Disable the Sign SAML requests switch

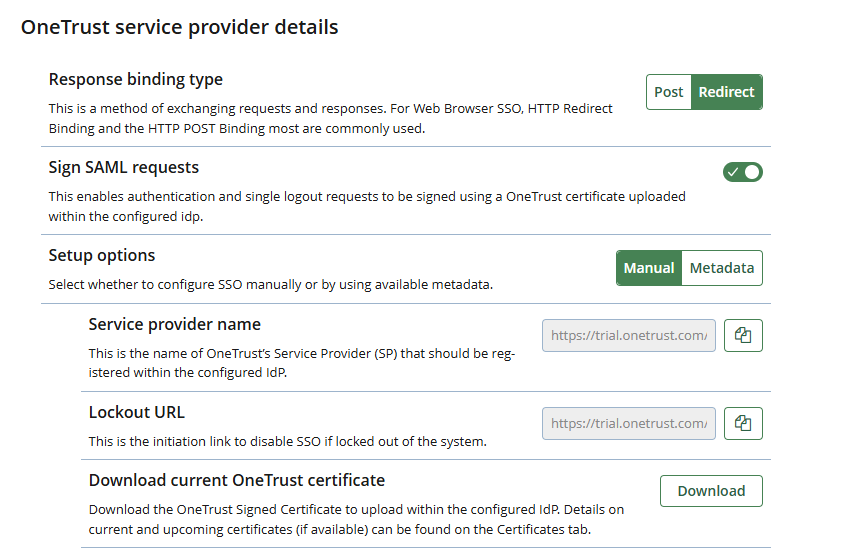(x=742, y=172)
